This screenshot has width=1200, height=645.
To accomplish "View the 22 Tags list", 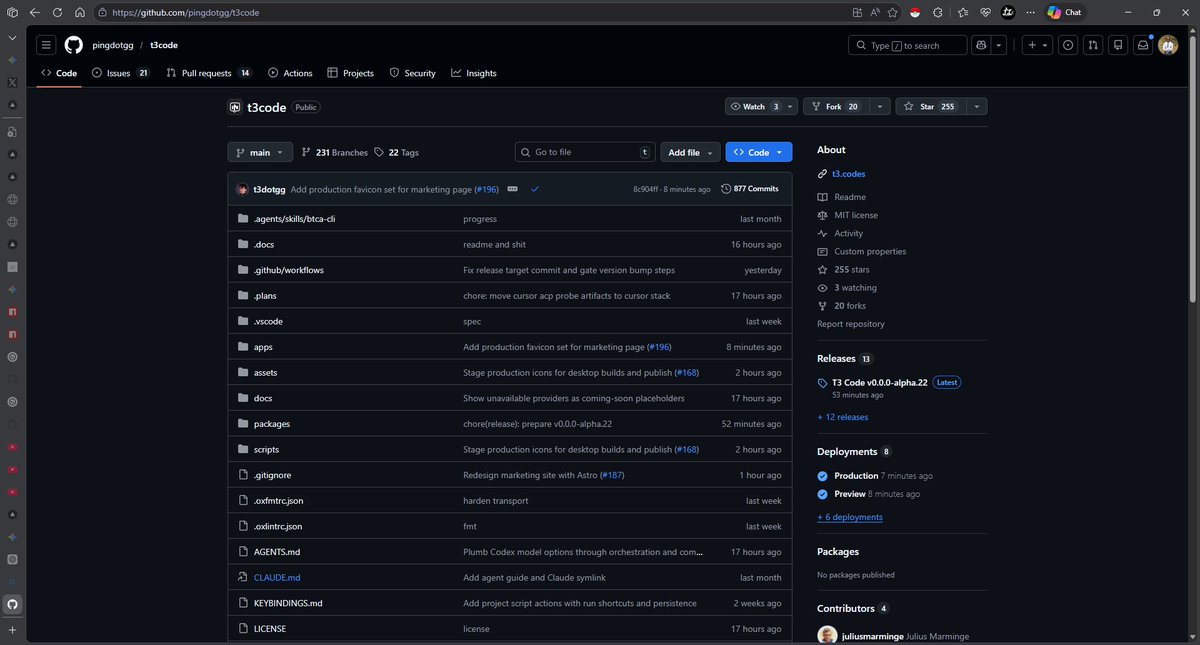I will tap(397, 152).
